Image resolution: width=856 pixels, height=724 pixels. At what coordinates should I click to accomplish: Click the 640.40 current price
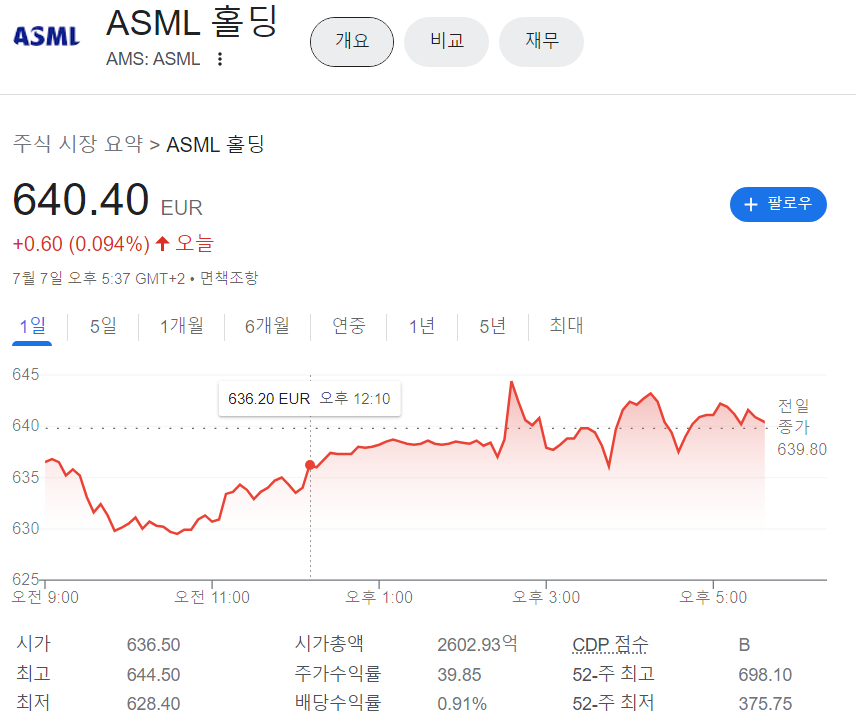[x=81, y=200]
